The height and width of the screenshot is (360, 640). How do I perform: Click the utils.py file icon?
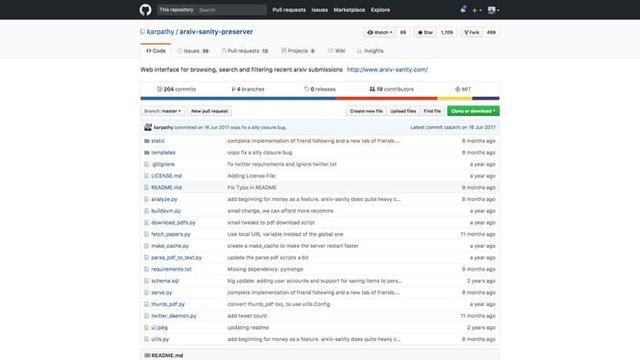click(147, 340)
